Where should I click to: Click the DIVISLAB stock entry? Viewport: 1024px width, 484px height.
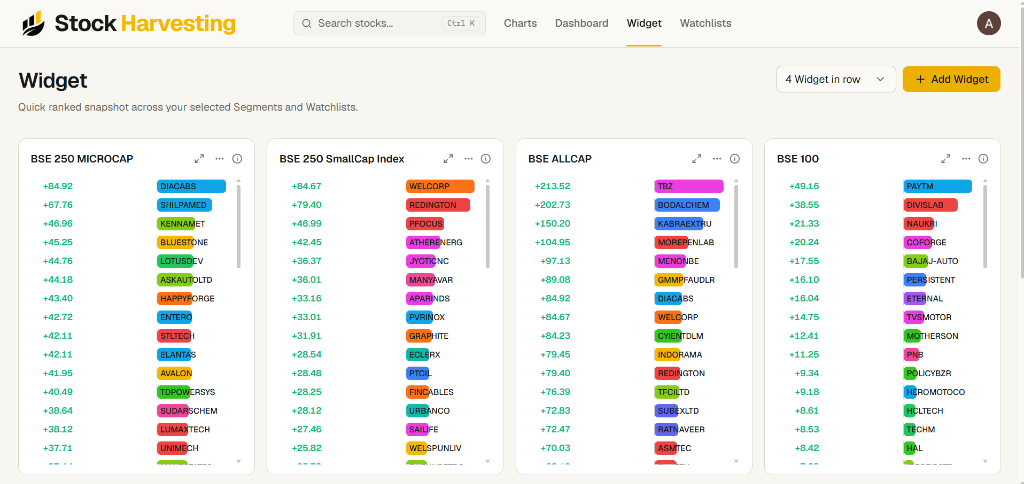[931, 205]
